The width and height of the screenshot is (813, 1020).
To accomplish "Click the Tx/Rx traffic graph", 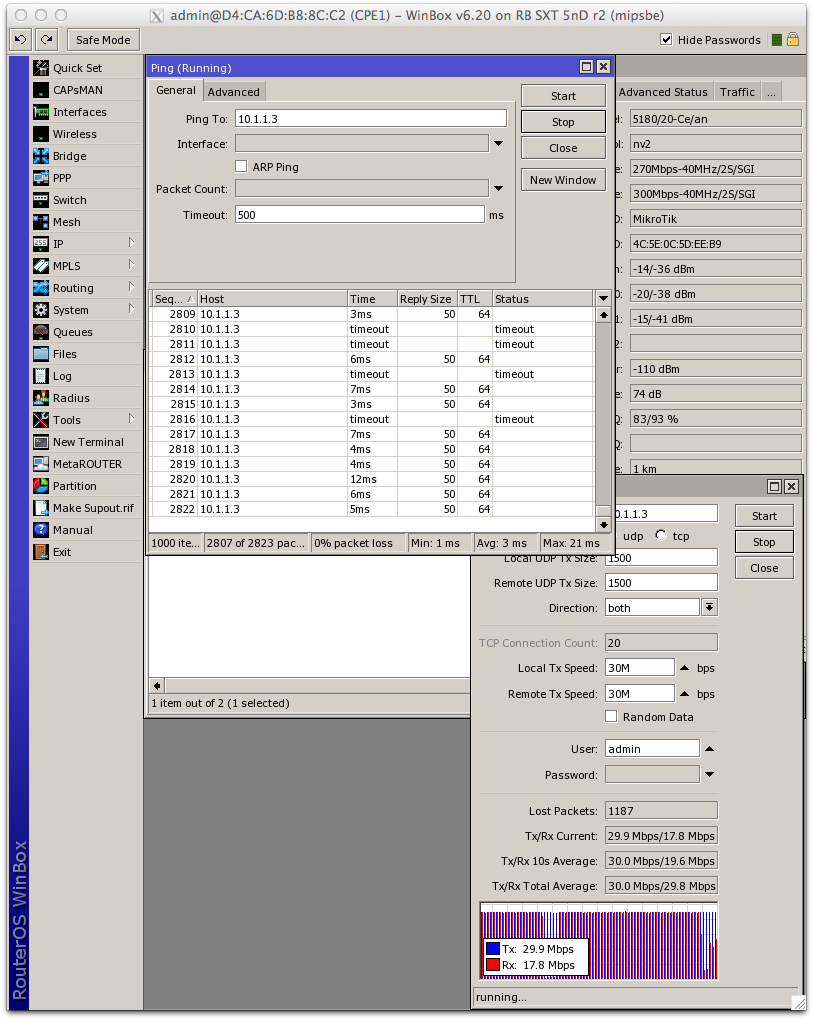I will tap(598, 940).
